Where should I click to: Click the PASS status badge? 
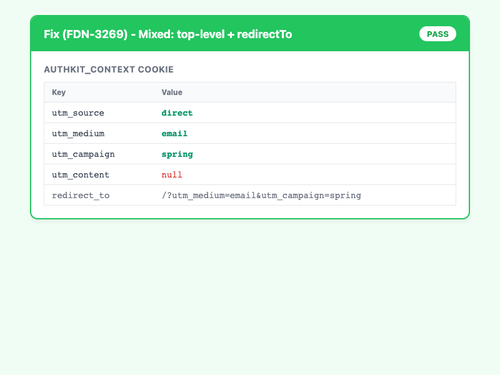437,34
